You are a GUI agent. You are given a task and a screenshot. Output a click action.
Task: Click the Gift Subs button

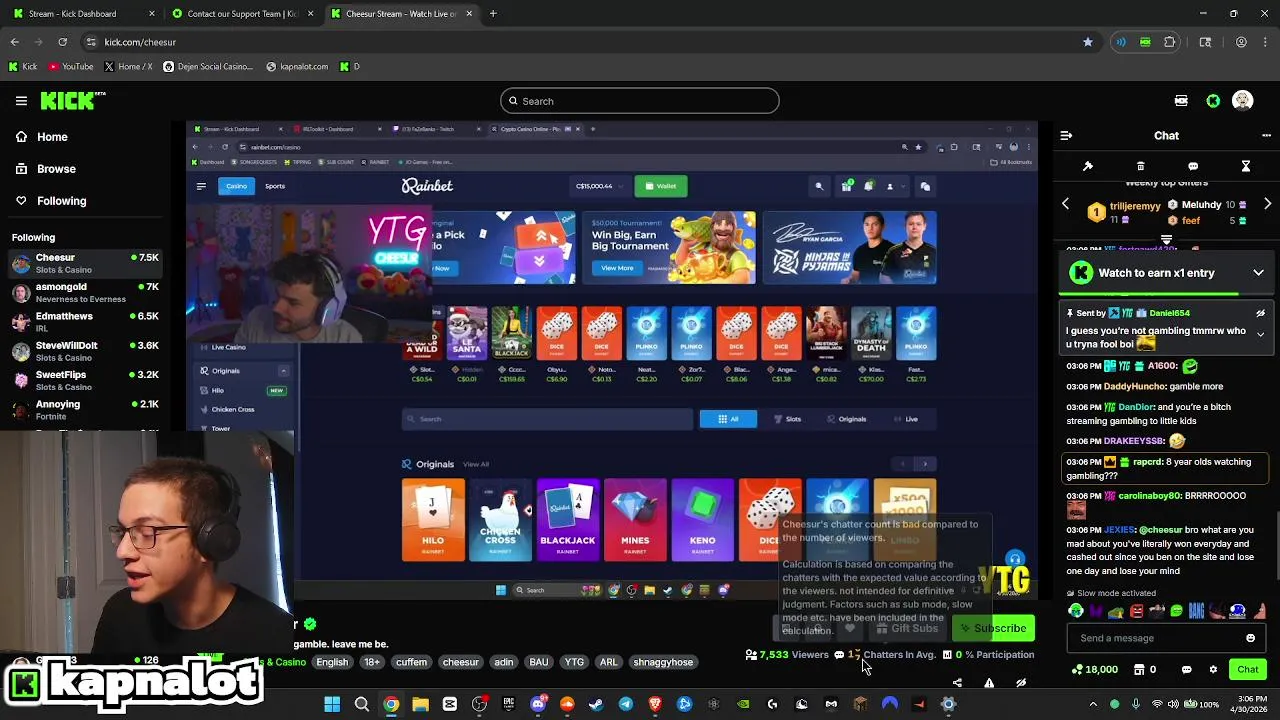coord(908,628)
